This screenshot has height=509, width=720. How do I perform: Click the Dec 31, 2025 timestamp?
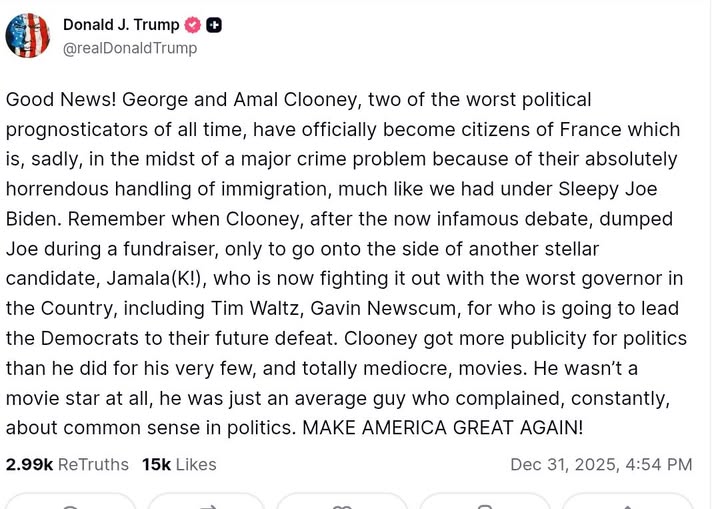600,464
